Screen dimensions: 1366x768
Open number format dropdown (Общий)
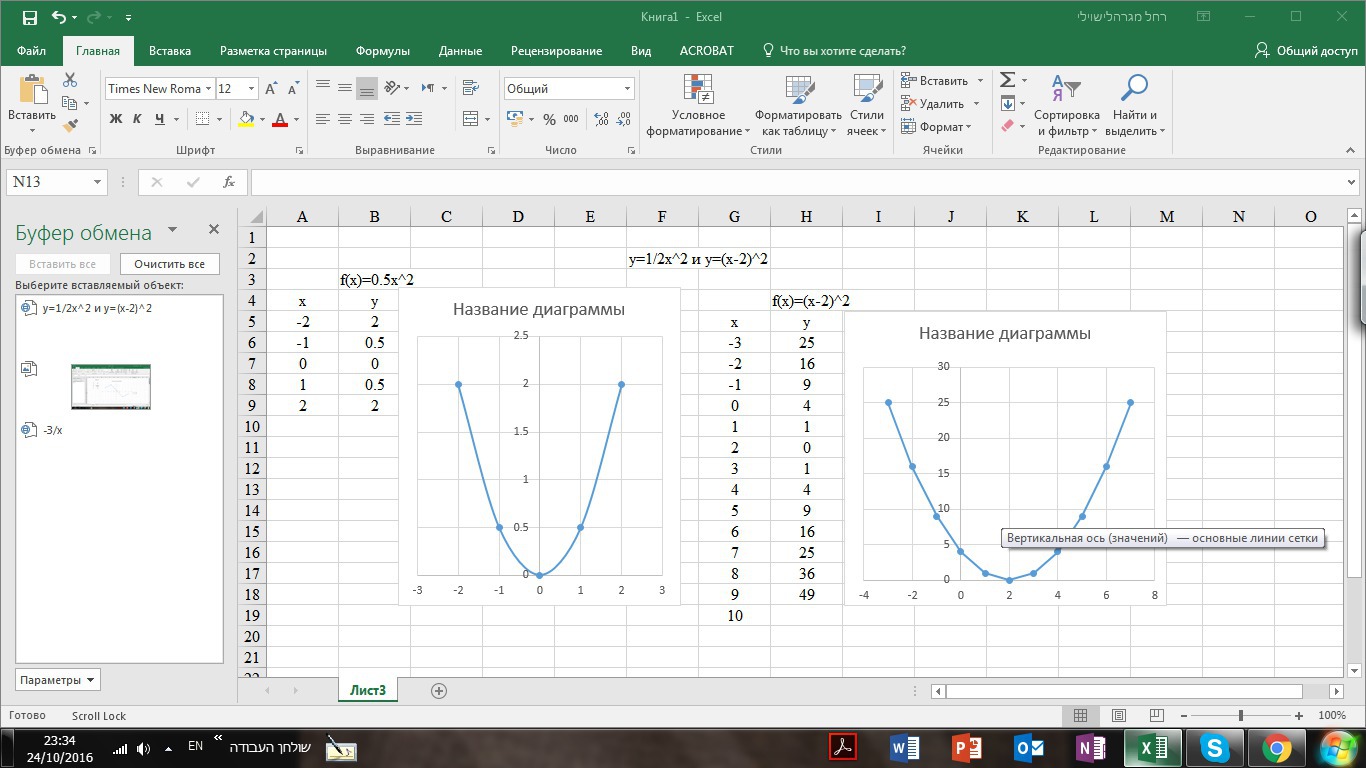(628, 88)
